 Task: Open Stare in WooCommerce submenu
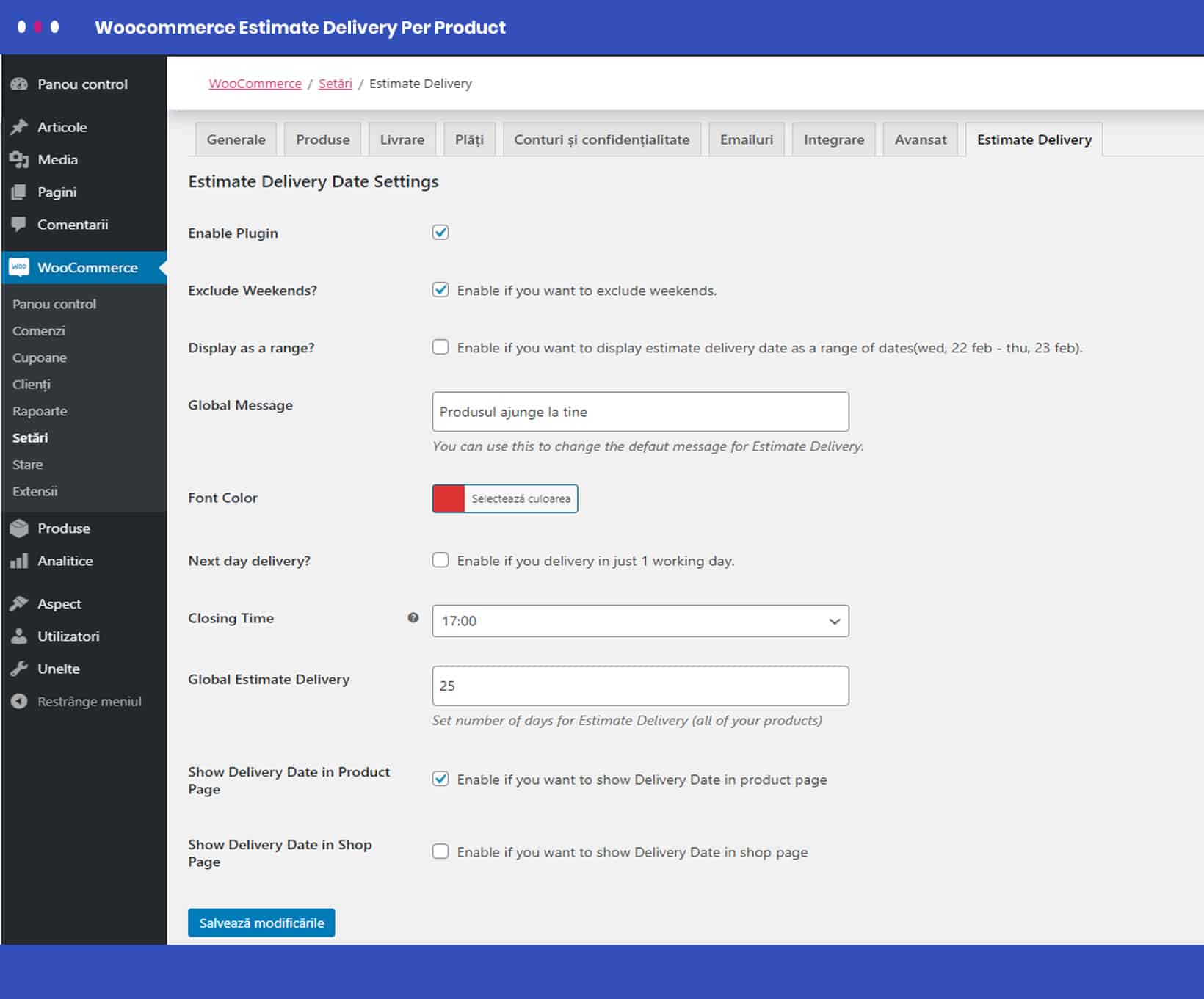(28, 465)
